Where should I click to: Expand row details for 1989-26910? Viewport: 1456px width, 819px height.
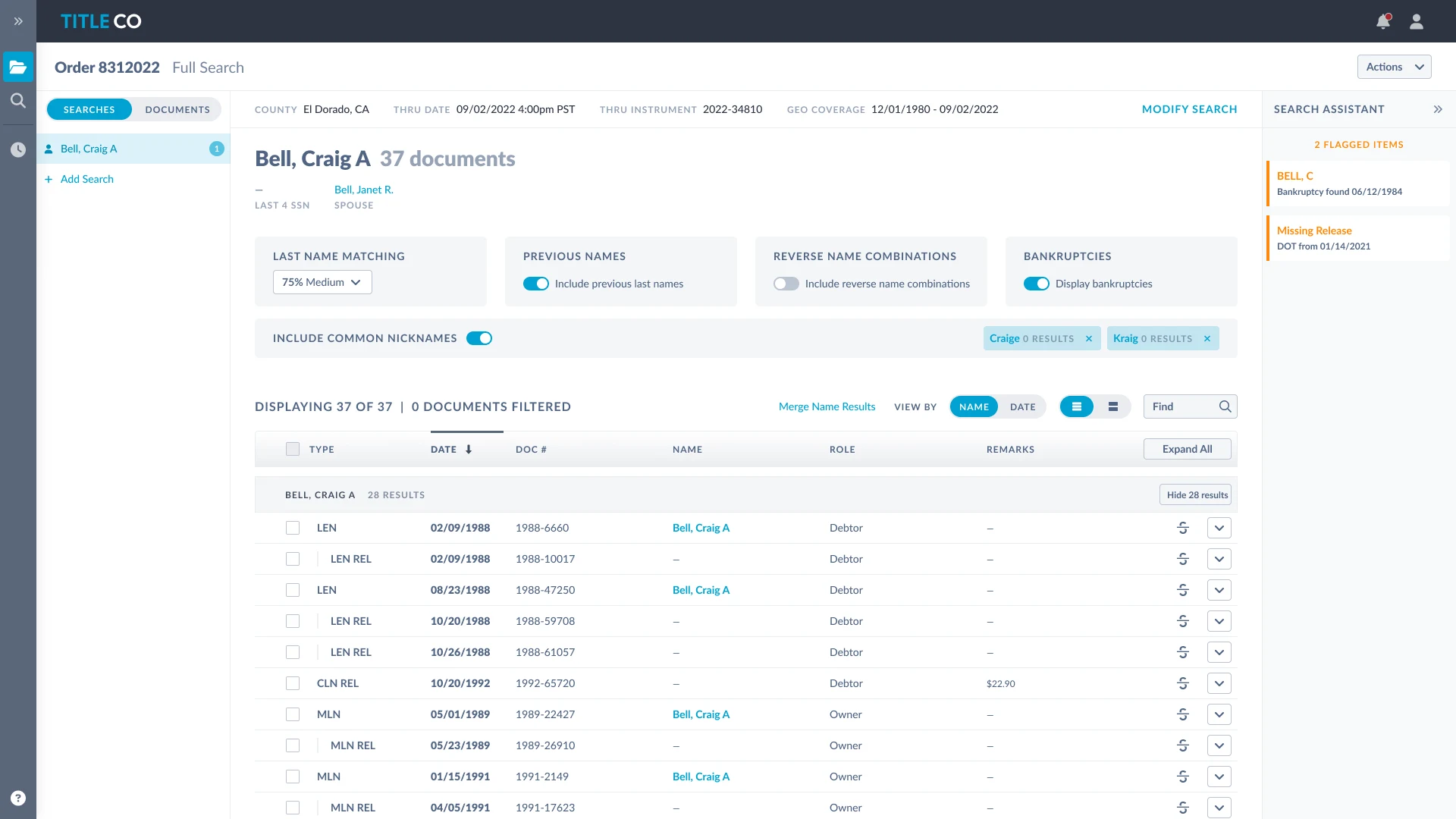1219,745
